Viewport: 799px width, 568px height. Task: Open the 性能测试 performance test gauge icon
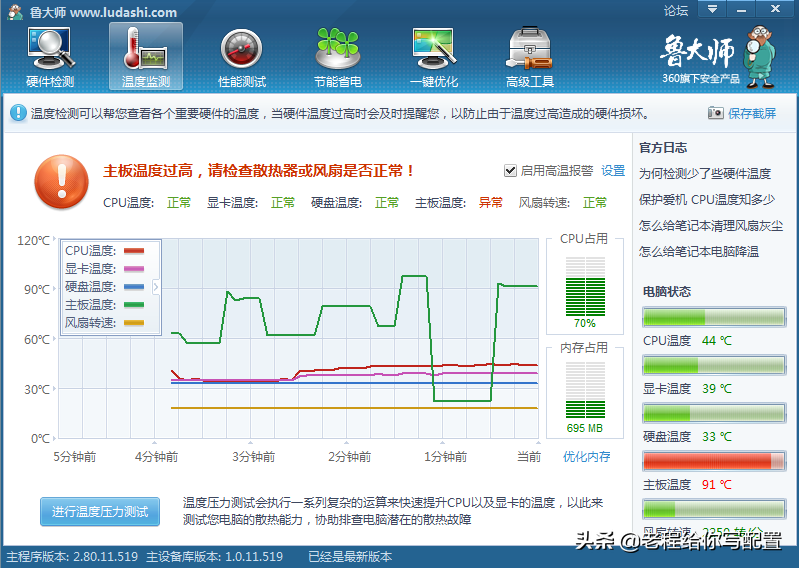click(242, 57)
